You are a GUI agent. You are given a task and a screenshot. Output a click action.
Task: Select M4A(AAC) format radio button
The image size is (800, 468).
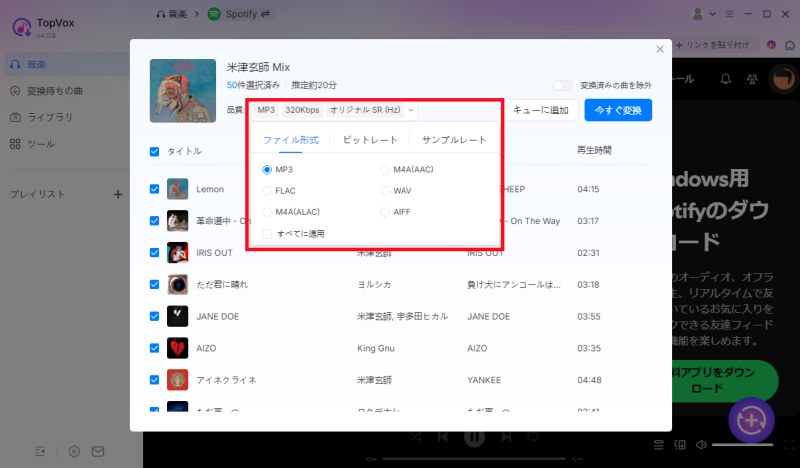(385, 169)
